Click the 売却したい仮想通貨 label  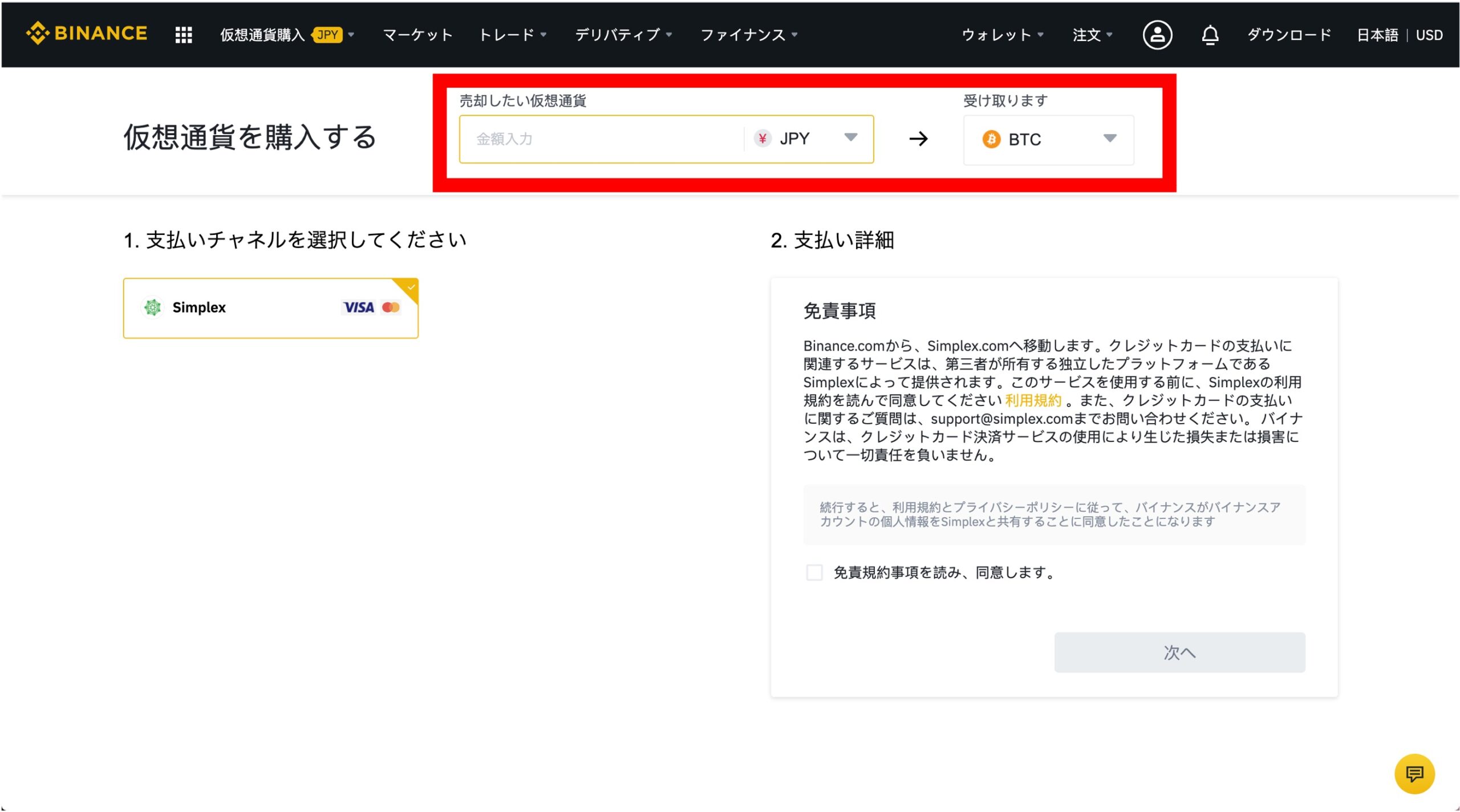(523, 101)
